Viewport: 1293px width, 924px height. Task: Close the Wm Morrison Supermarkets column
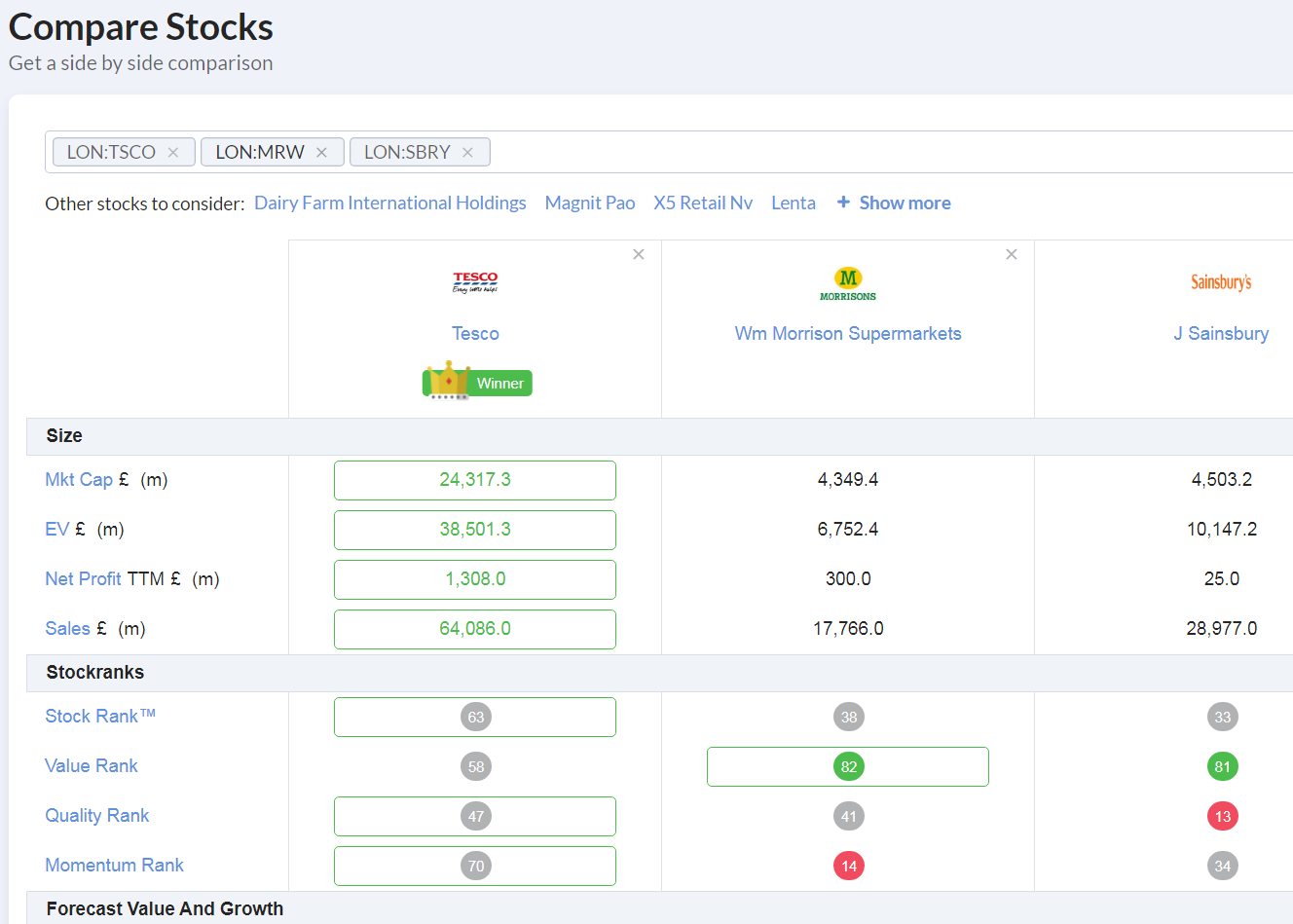coord(1012,254)
